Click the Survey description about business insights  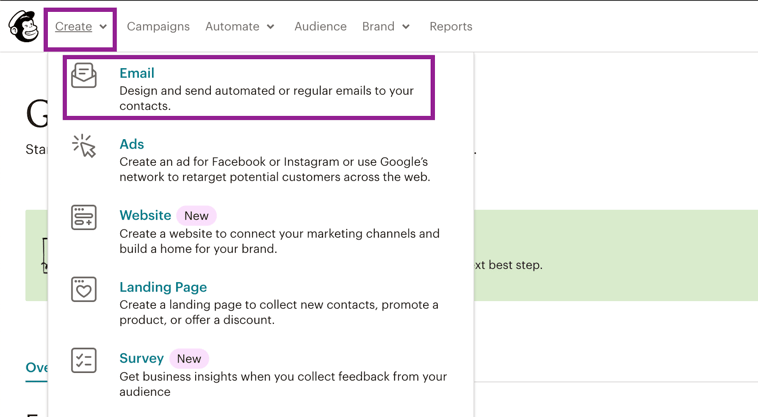[283, 384]
